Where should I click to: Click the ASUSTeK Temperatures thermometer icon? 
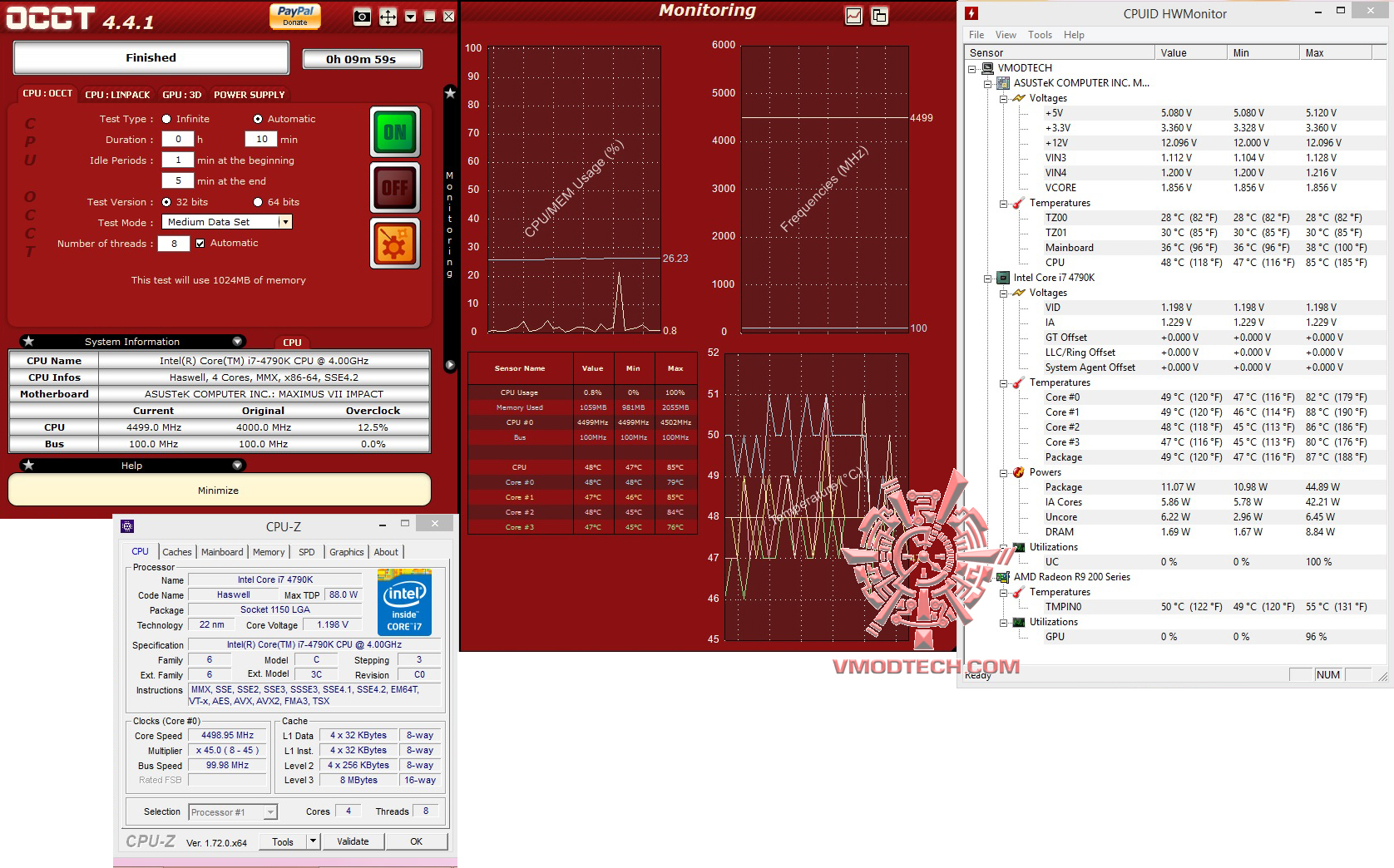1018,203
